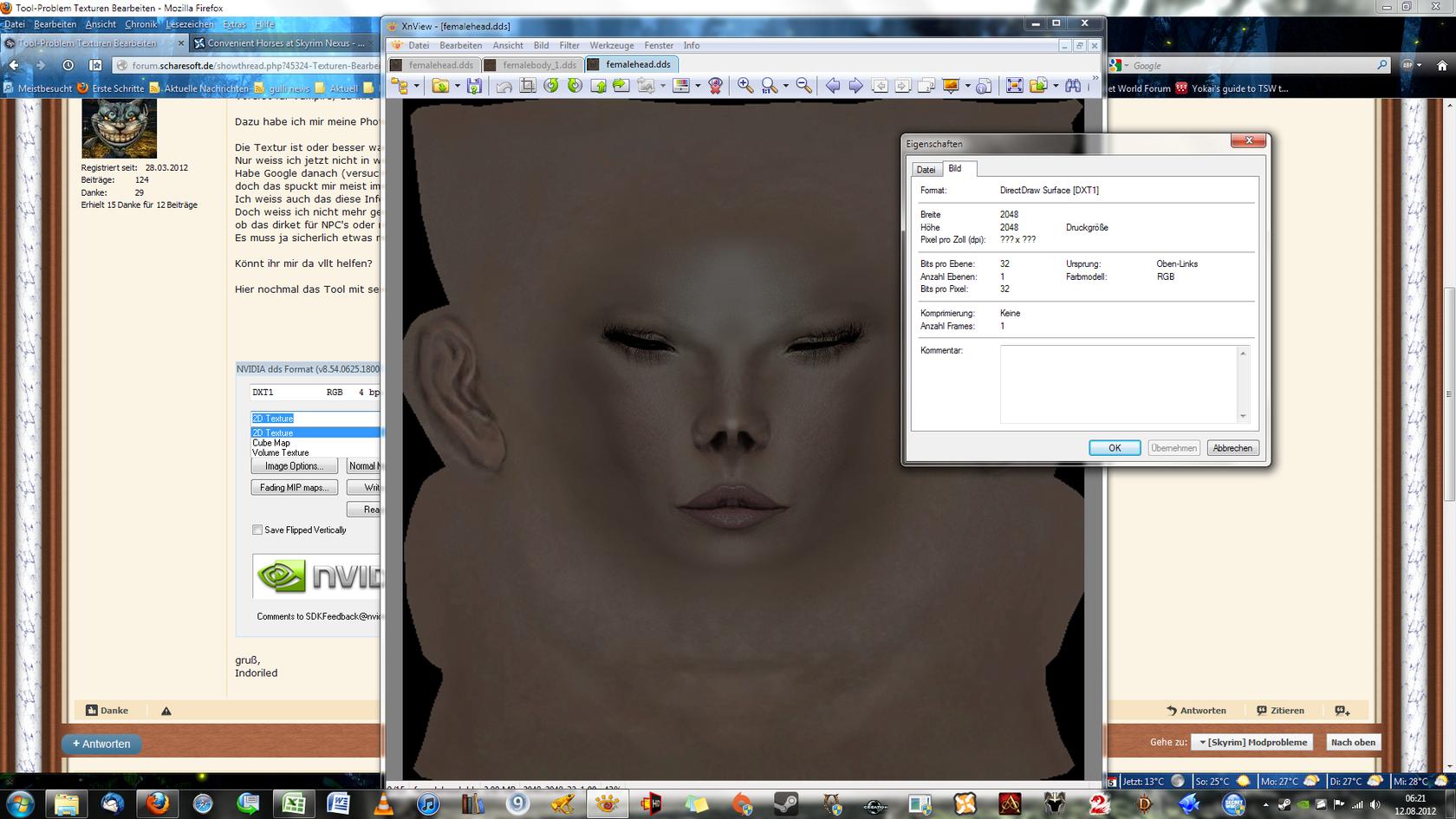The width and height of the screenshot is (1456, 819).
Task: Click the Antworten reply button
Action: (x=102, y=744)
